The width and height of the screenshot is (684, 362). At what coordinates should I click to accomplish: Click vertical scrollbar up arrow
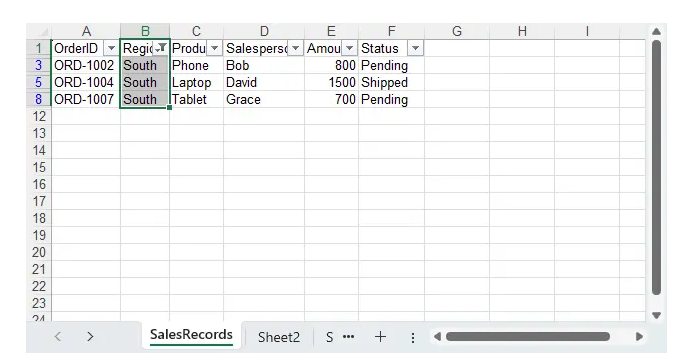[x=656, y=31]
